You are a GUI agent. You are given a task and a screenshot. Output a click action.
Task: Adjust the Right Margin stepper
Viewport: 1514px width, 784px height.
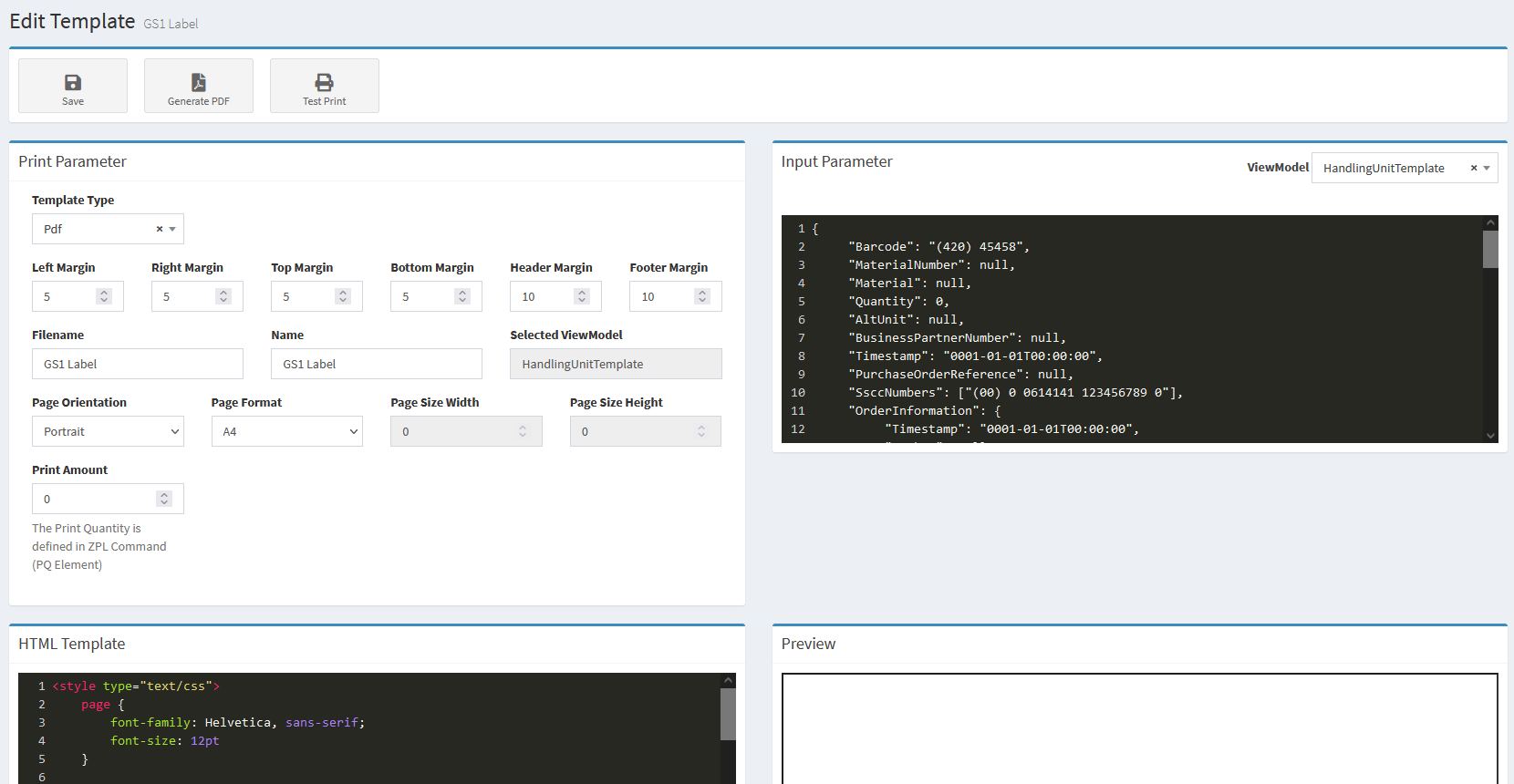[223, 296]
